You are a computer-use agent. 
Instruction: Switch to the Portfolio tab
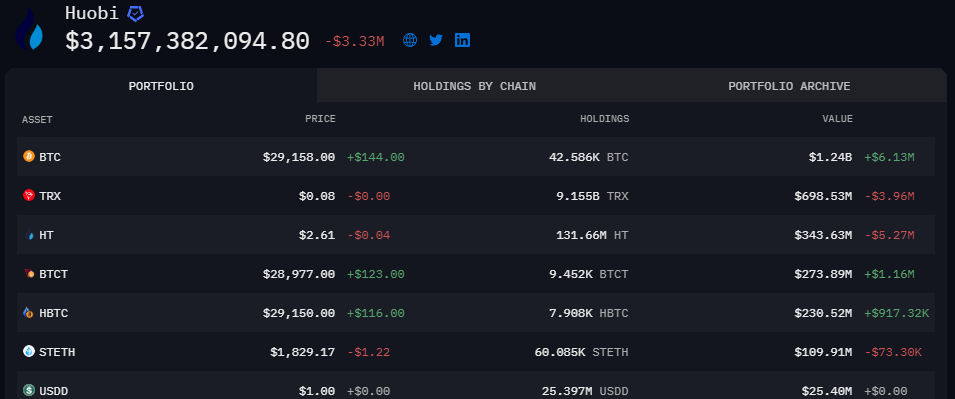(161, 86)
